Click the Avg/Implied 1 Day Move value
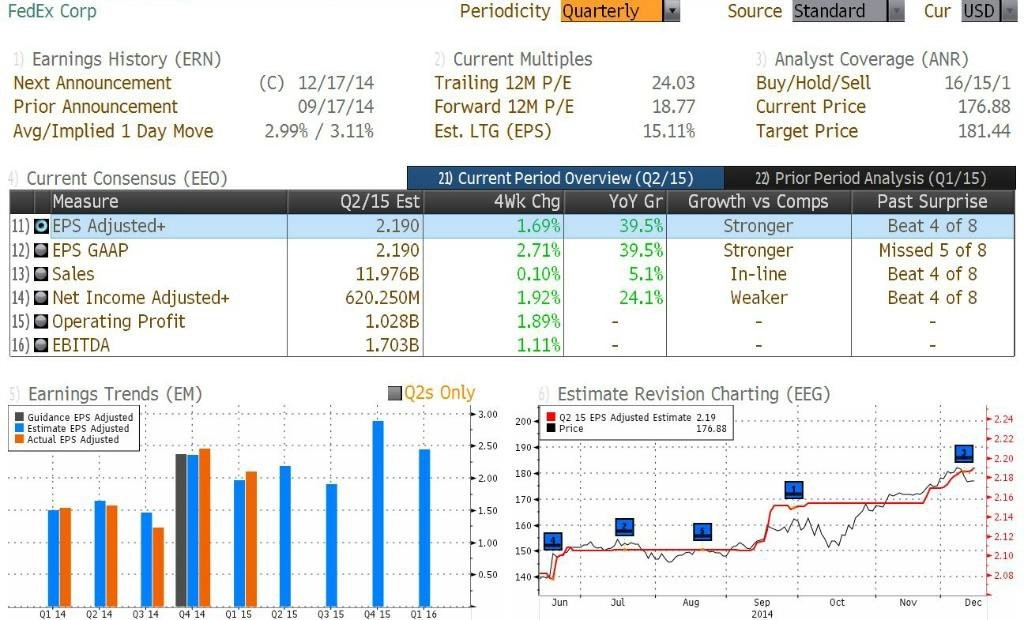The width and height of the screenshot is (1024, 620). pos(319,131)
